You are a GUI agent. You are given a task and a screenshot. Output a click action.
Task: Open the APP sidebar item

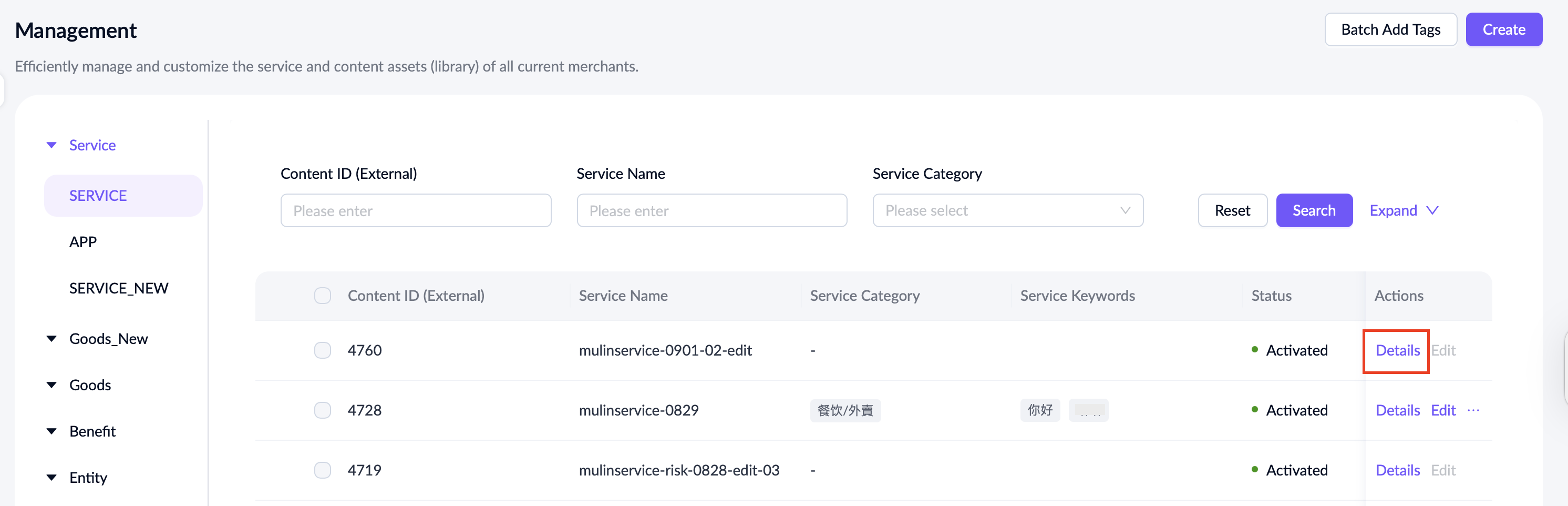[84, 242]
